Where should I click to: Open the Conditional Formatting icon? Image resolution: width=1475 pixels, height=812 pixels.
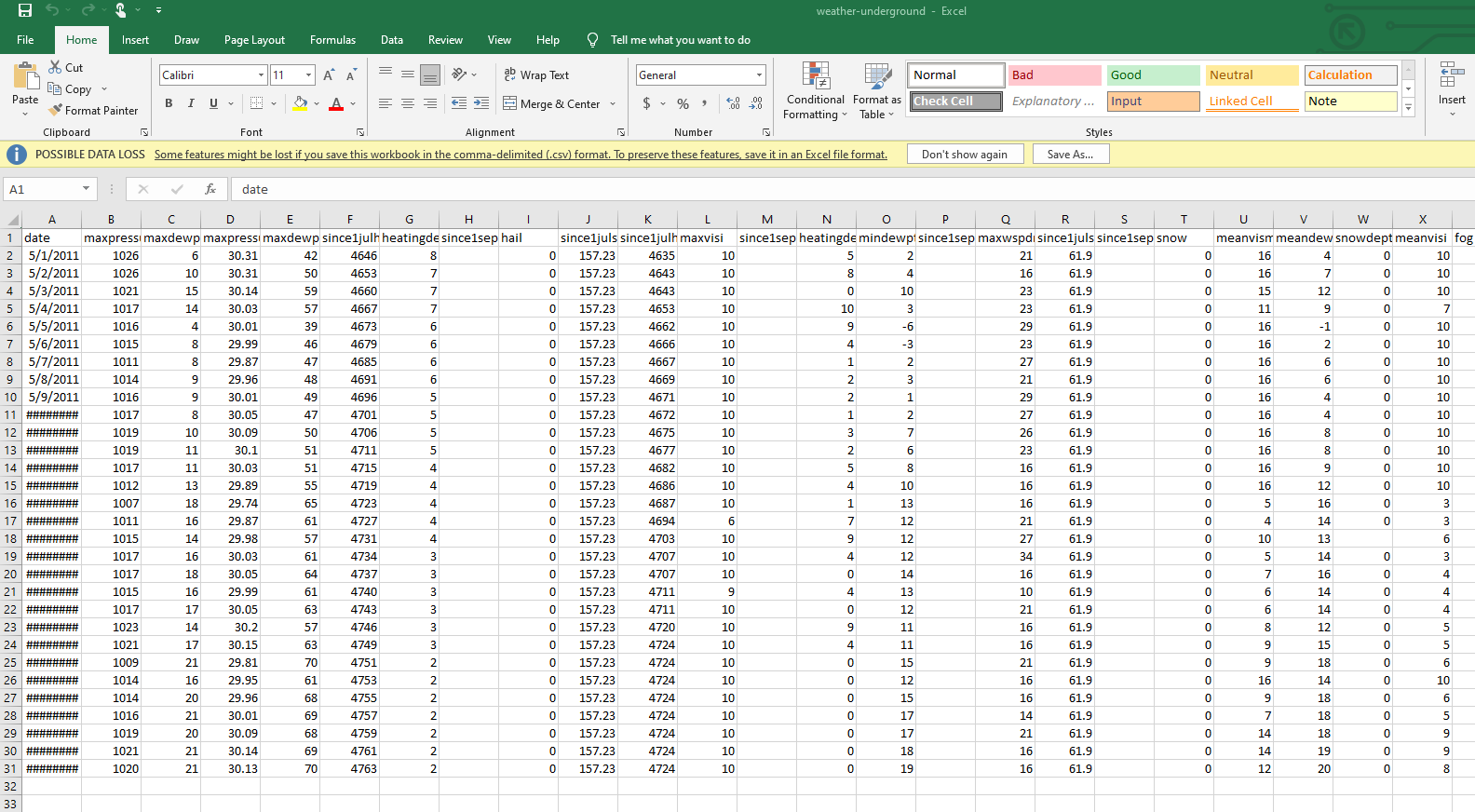pyautogui.click(x=816, y=77)
